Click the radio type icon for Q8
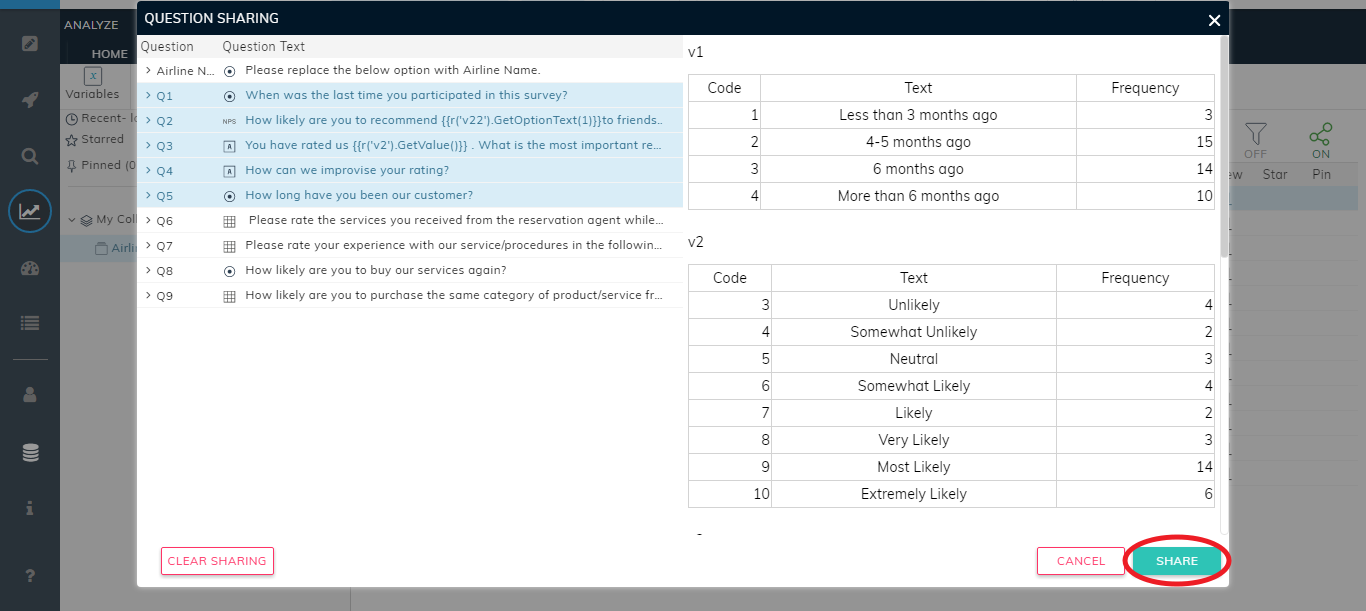The width and height of the screenshot is (1366, 611). pos(229,271)
